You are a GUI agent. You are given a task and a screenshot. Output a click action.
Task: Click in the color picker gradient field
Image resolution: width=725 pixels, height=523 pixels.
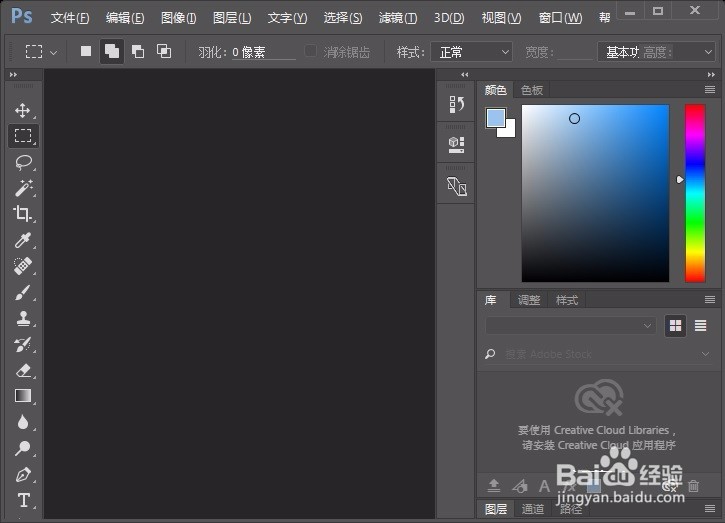[x=595, y=193]
